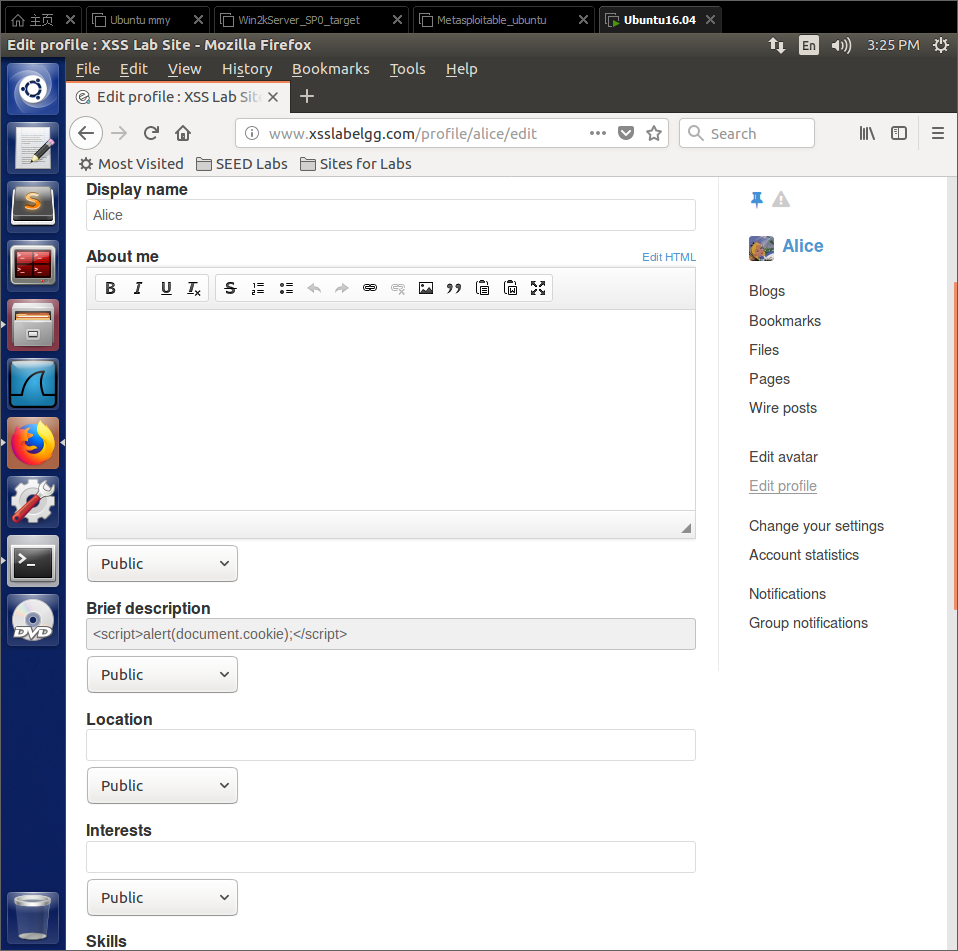The height and width of the screenshot is (951, 958).
Task: Open Edit avatar link
Action: coord(783,457)
